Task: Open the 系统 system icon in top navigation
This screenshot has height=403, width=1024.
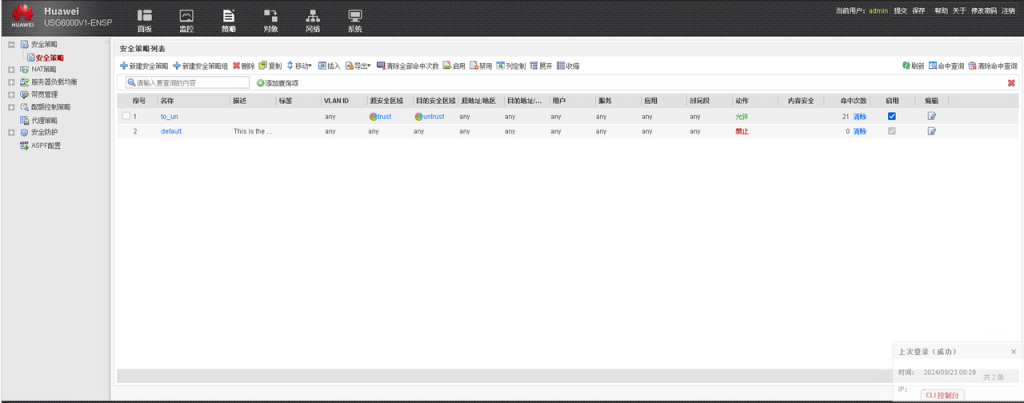Action: (354, 19)
